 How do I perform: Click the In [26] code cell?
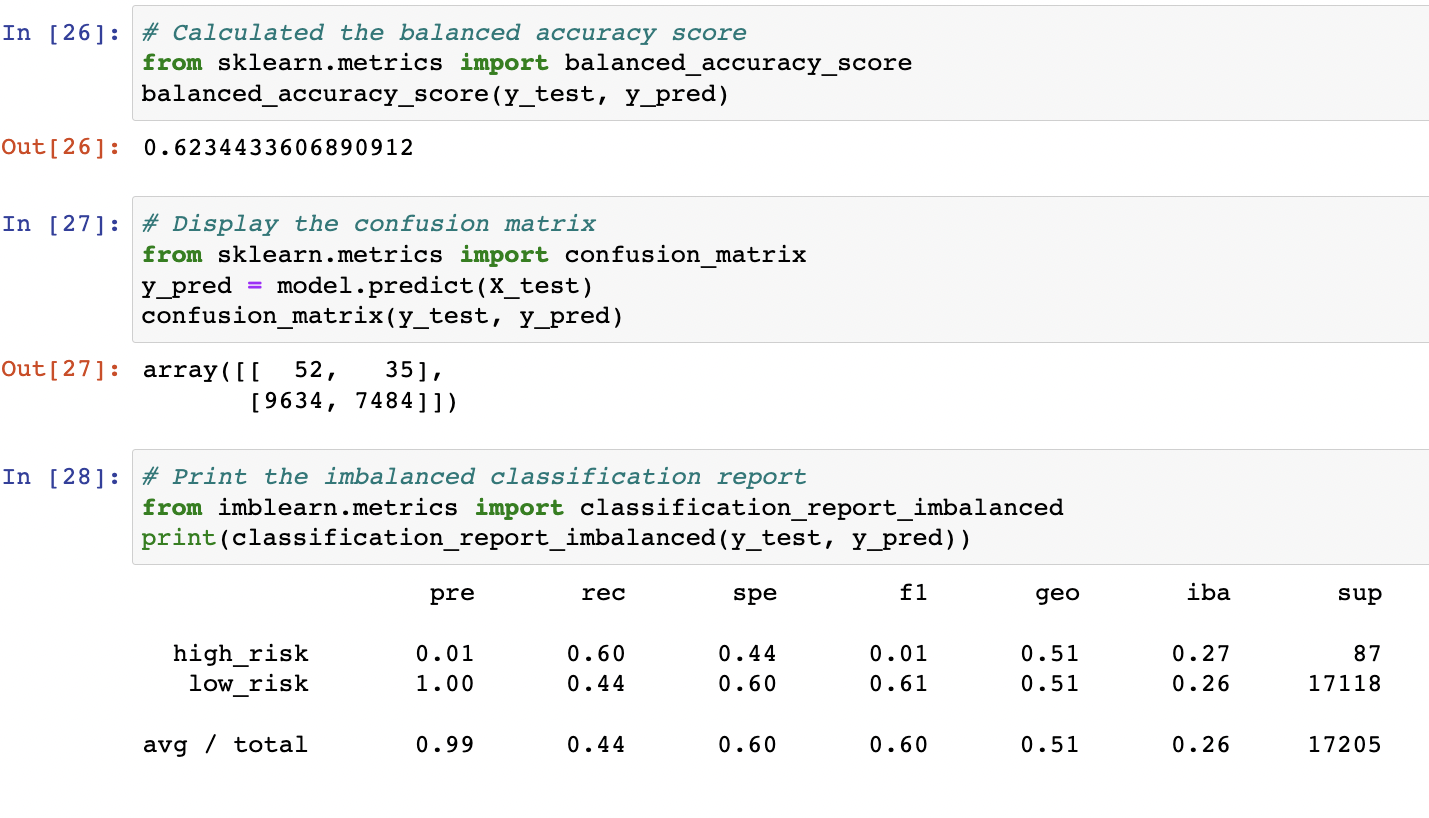tap(780, 63)
